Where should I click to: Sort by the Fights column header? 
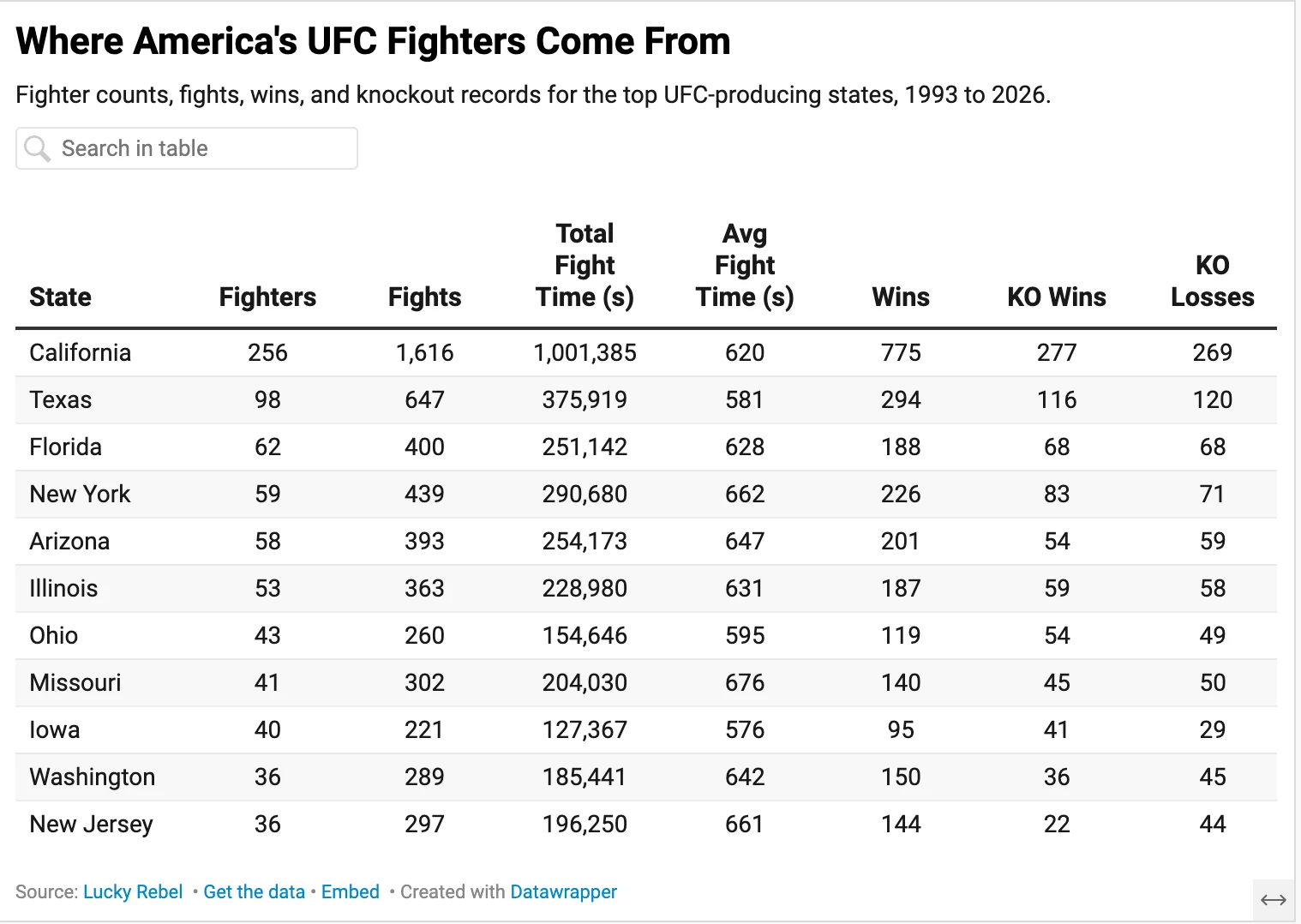[x=424, y=297]
